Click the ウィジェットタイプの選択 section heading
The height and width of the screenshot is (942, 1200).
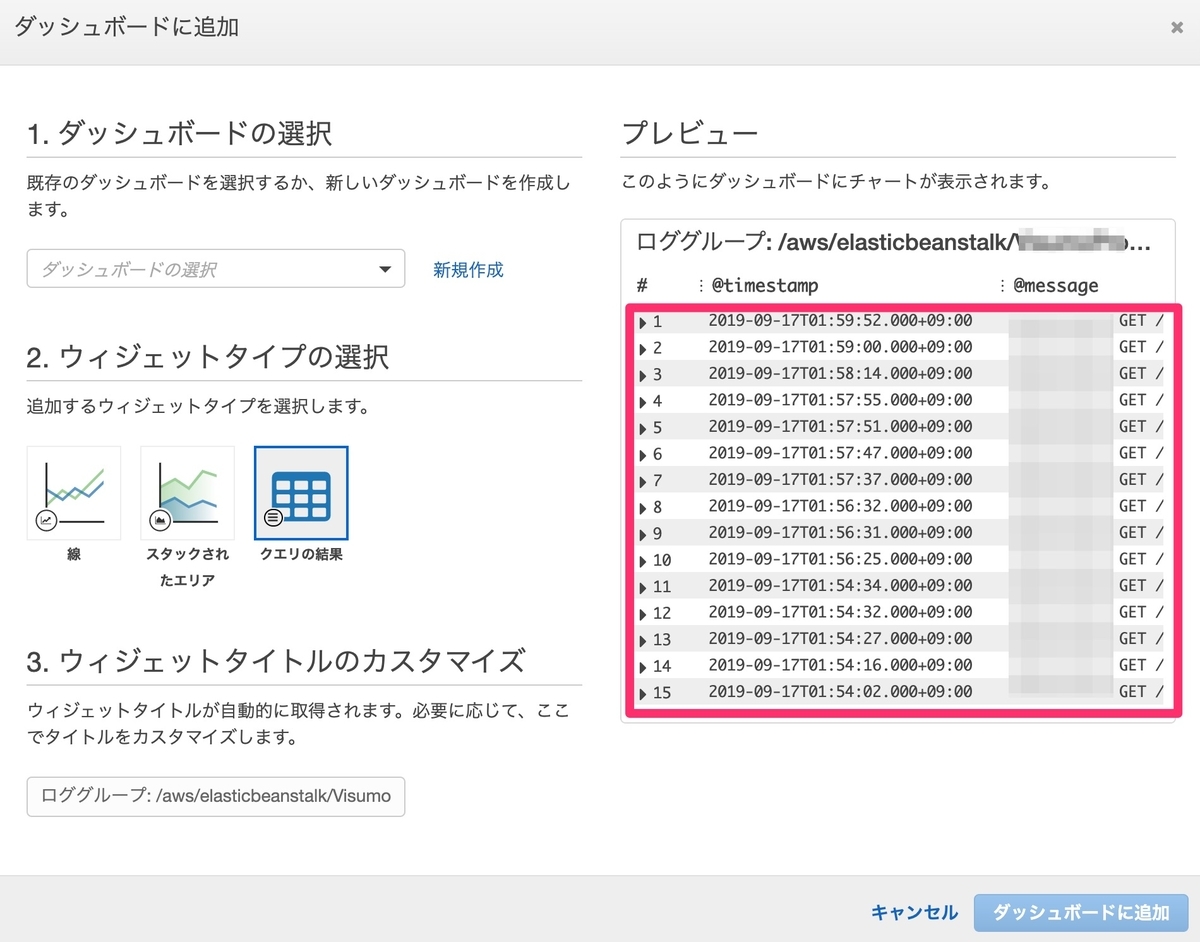click(208, 357)
